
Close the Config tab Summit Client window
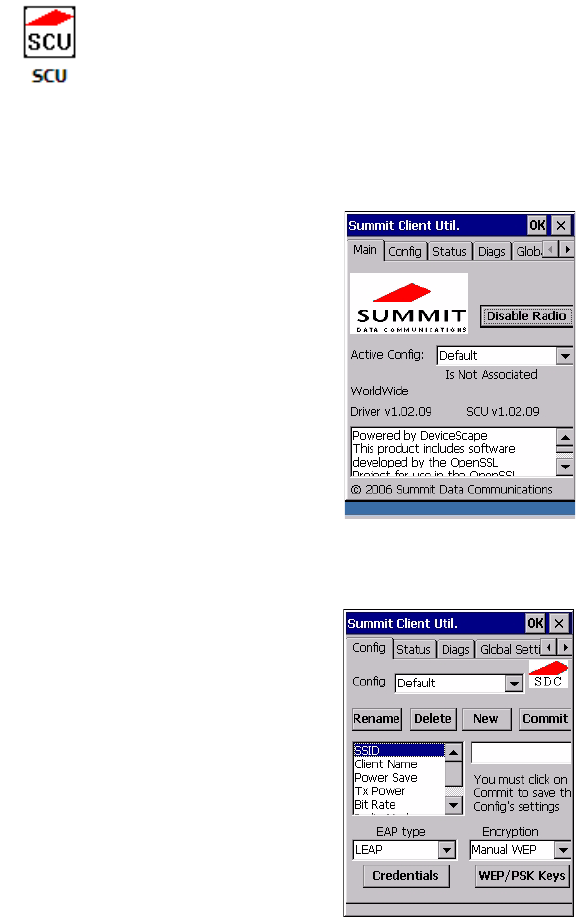(x=559, y=623)
